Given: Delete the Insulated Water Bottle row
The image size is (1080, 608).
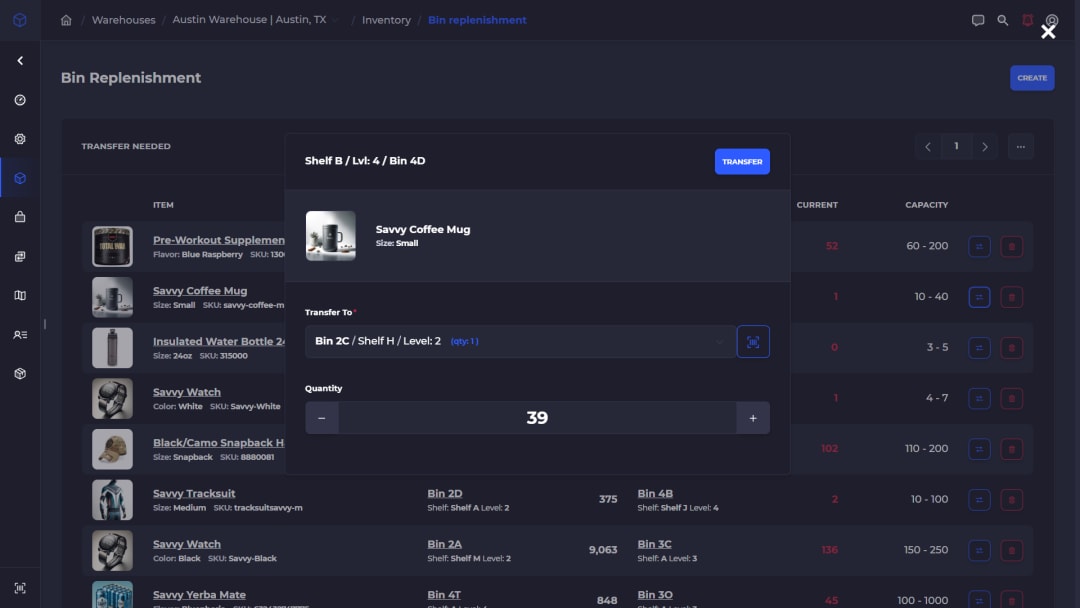Looking at the screenshot, I should point(1011,348).
